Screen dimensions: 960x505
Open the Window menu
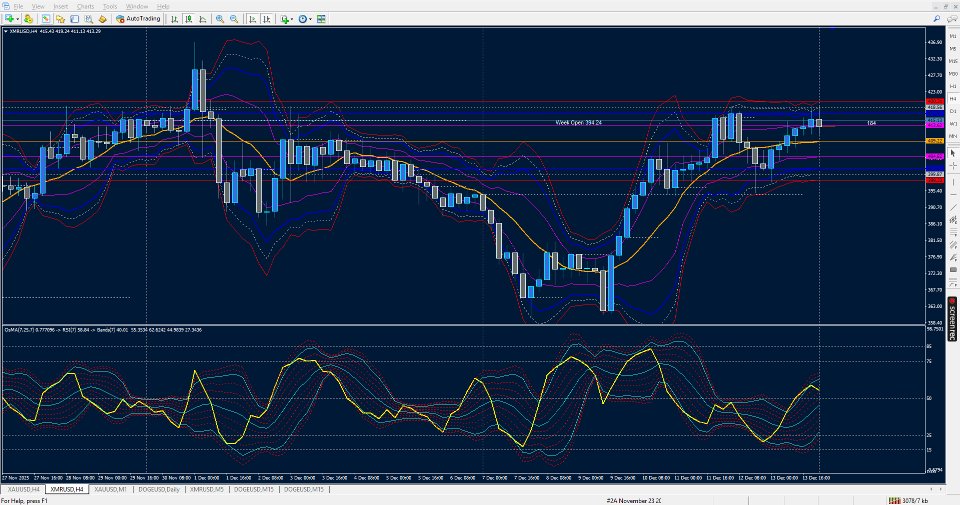(x=137, y=6)
